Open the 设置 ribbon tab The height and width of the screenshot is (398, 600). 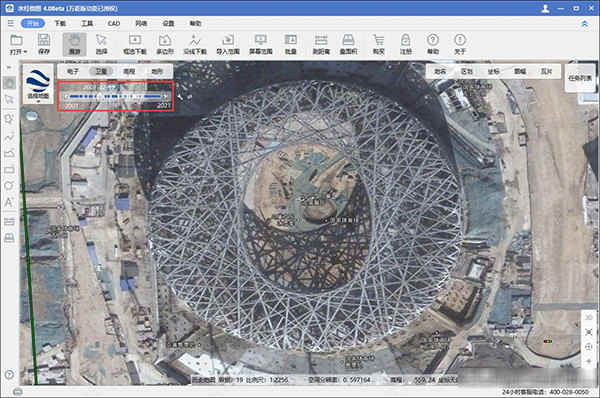[168, 23]
